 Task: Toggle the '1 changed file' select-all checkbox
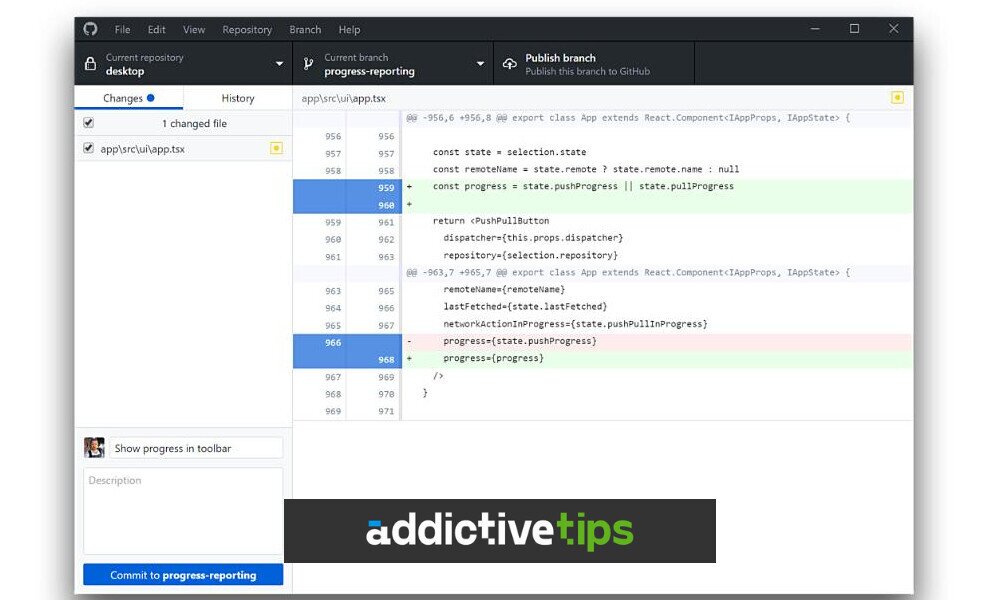pyautogui.click(x=89, y=122)
